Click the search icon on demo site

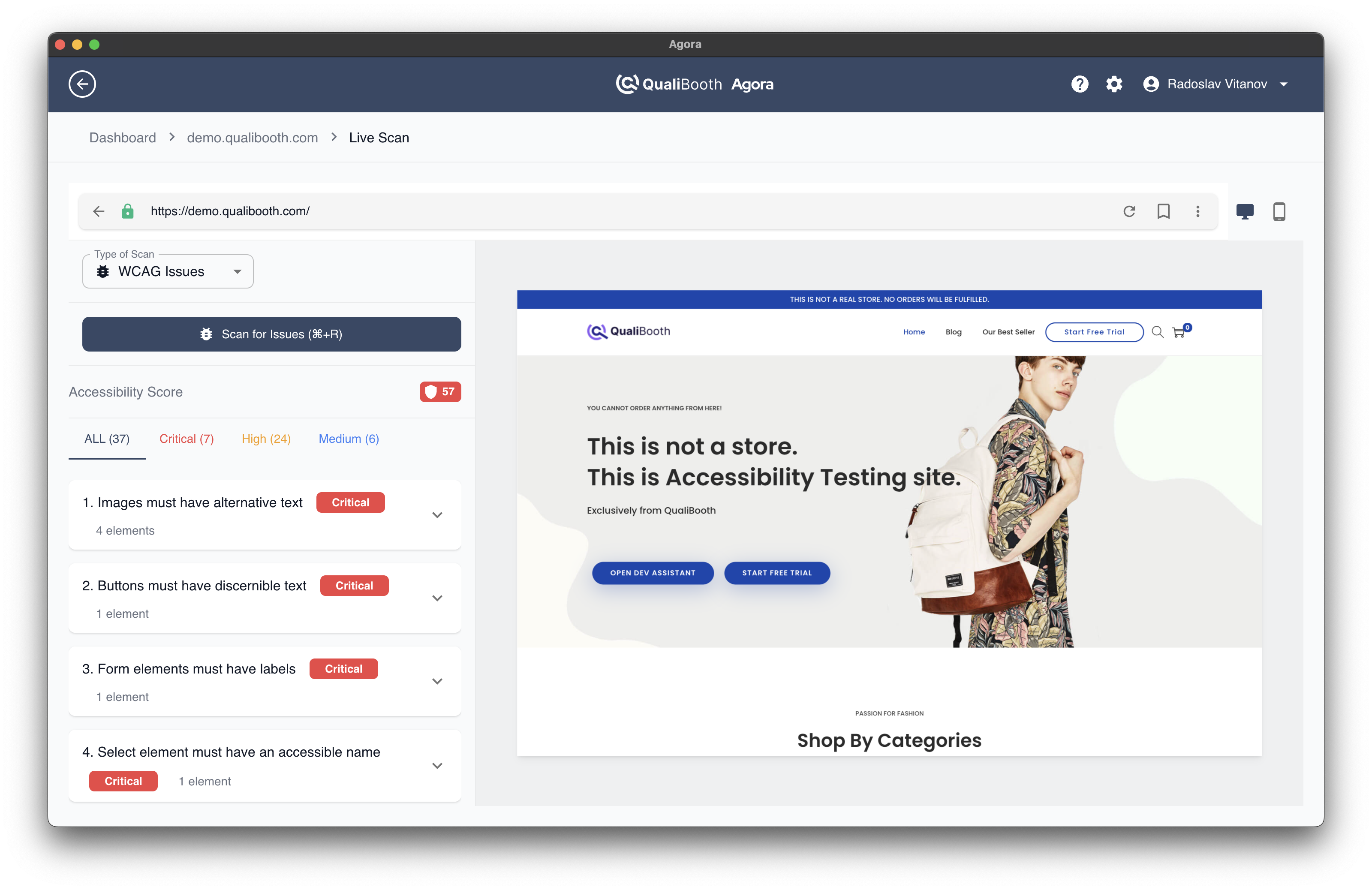pyautogui.click(x=1157, y=332)
